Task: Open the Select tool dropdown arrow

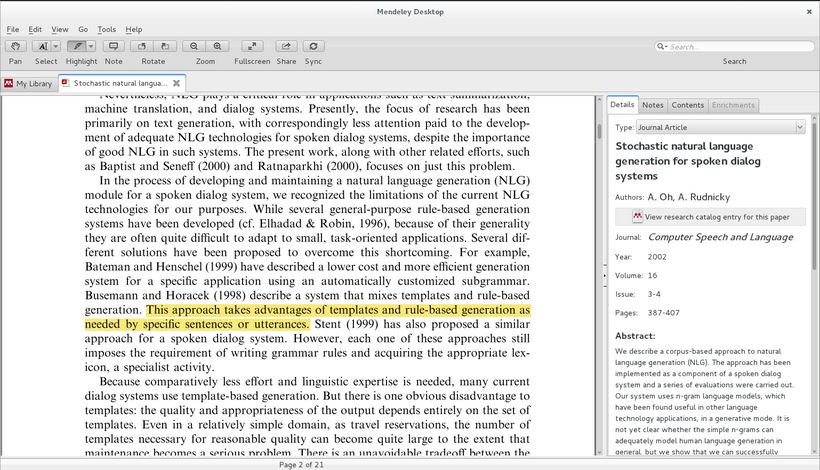Action: coord(56,46)
